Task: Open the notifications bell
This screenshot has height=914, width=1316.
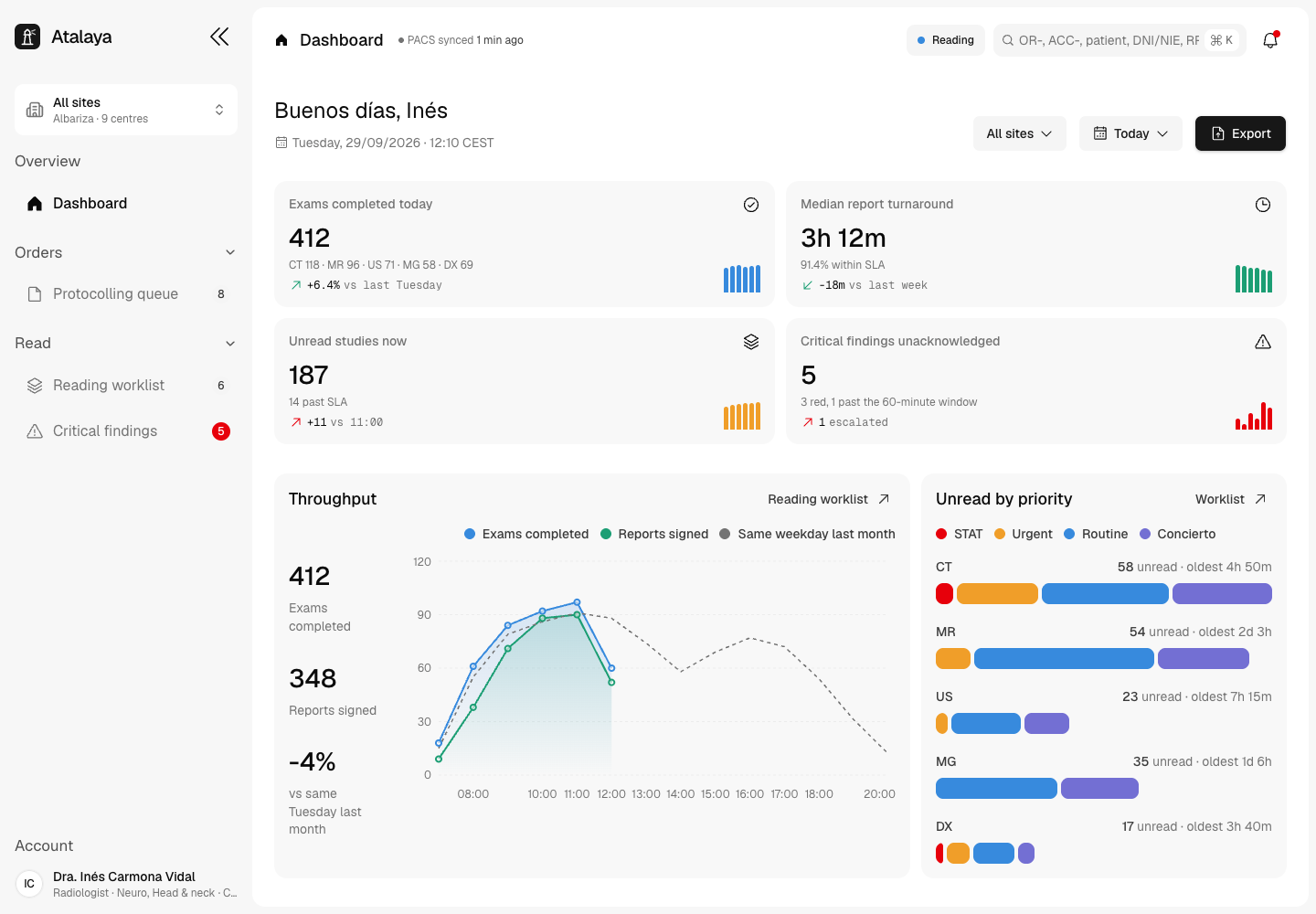Action: [1270, 40]
